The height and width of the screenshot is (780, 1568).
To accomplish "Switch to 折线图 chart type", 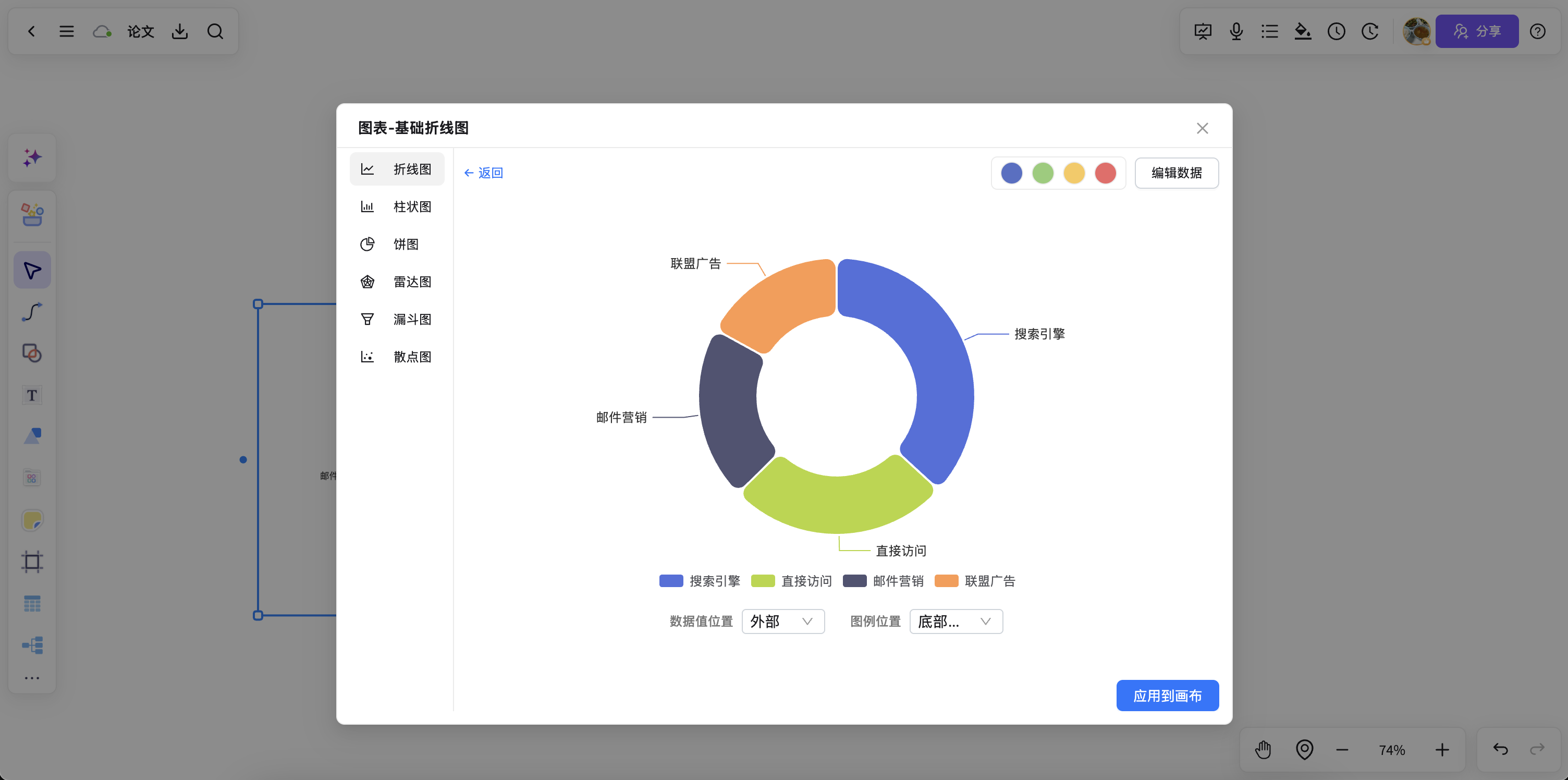I will pos(397,168).
